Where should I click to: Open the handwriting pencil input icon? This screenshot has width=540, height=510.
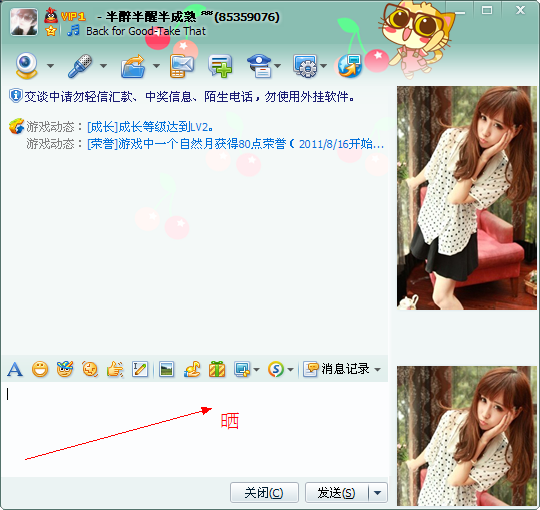(140, 370)
